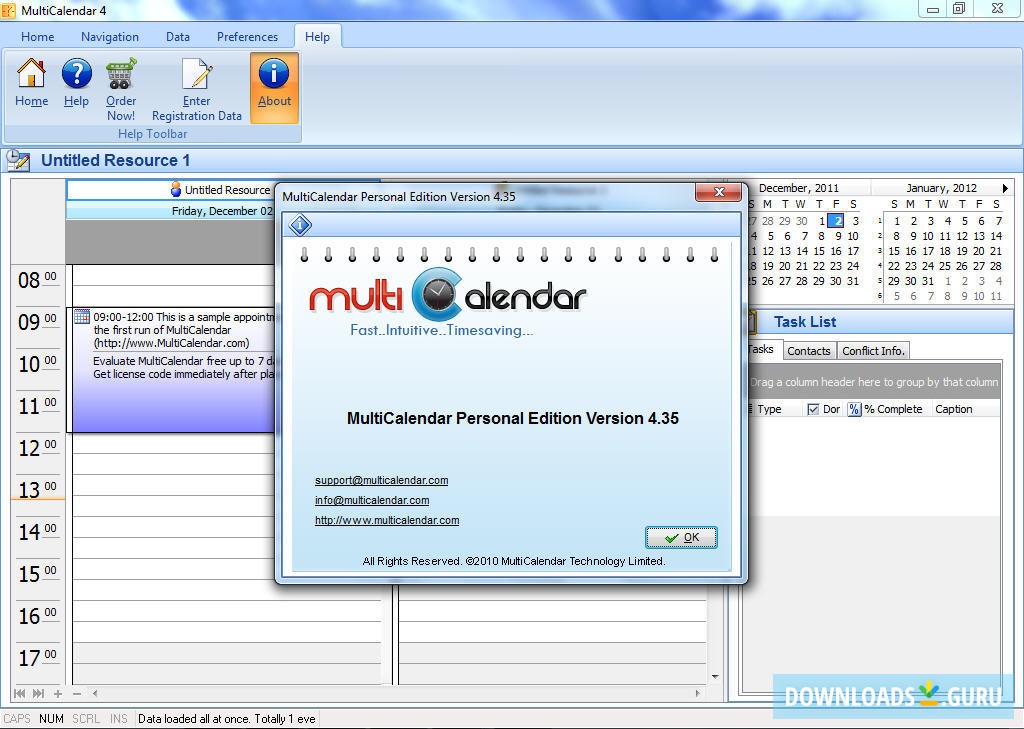Click the right arrow of the horizontal scrollbar

pos(697,693)
